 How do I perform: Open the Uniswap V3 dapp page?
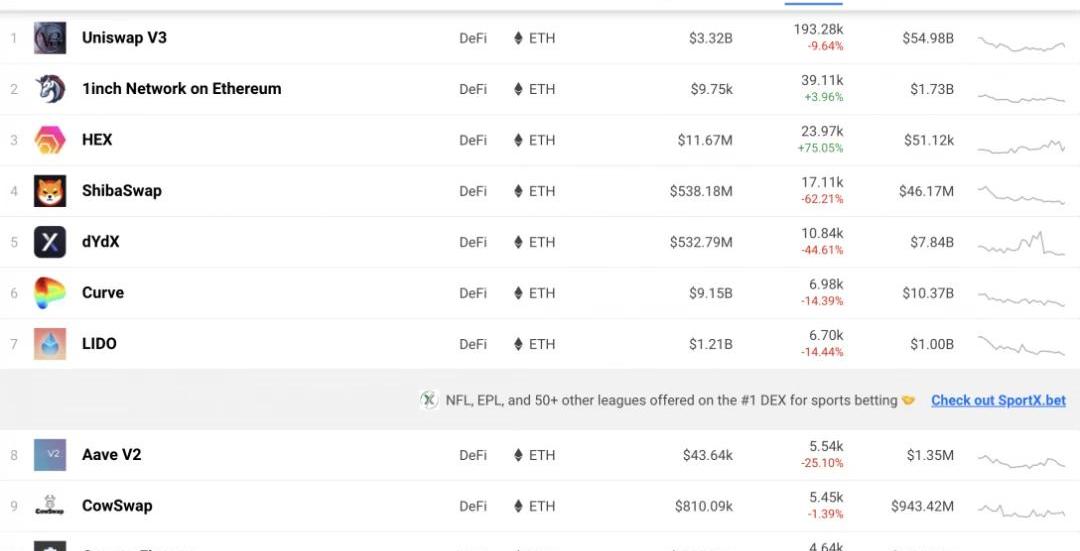tap(124, 38)
